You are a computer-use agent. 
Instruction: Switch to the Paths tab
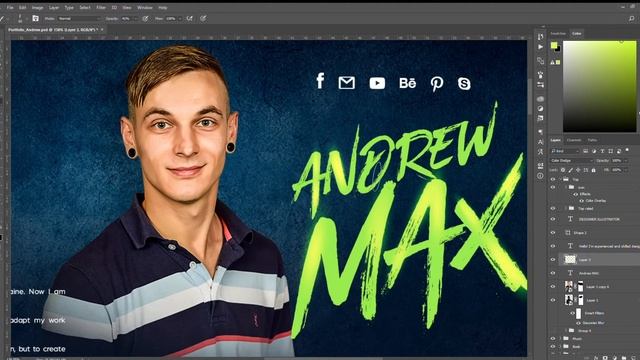click(592, 140)
